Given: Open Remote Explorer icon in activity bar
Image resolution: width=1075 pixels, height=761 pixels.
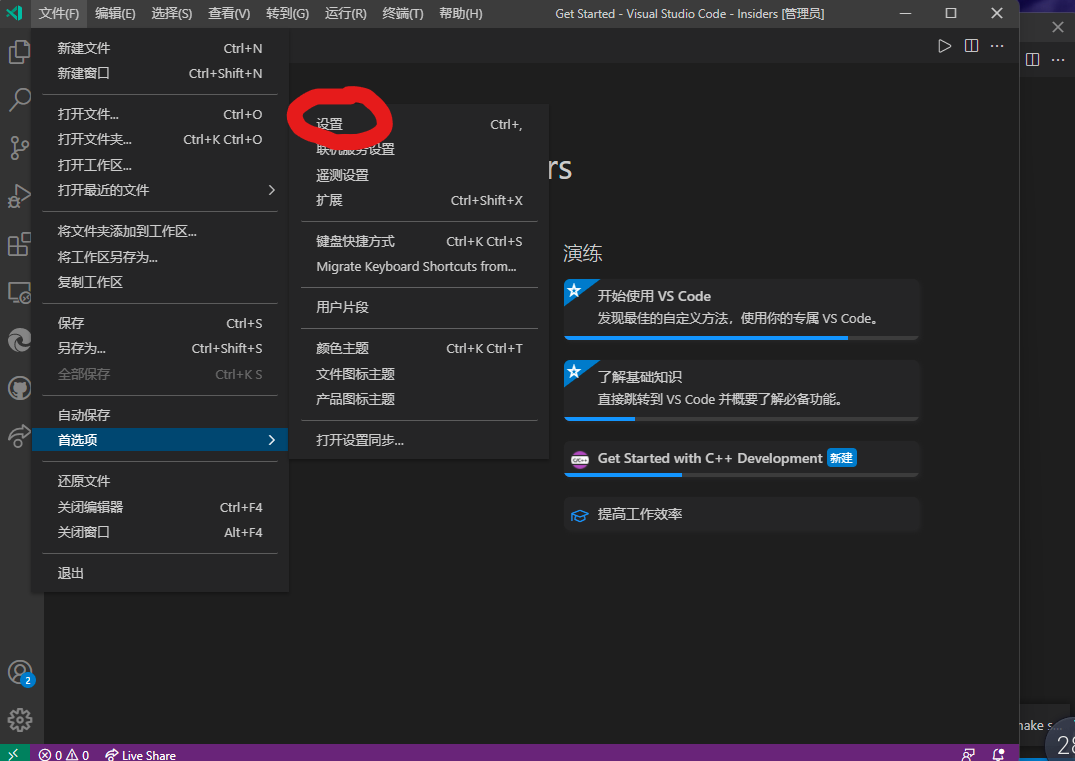Looking at the screenshot, I should pos(19,293).
